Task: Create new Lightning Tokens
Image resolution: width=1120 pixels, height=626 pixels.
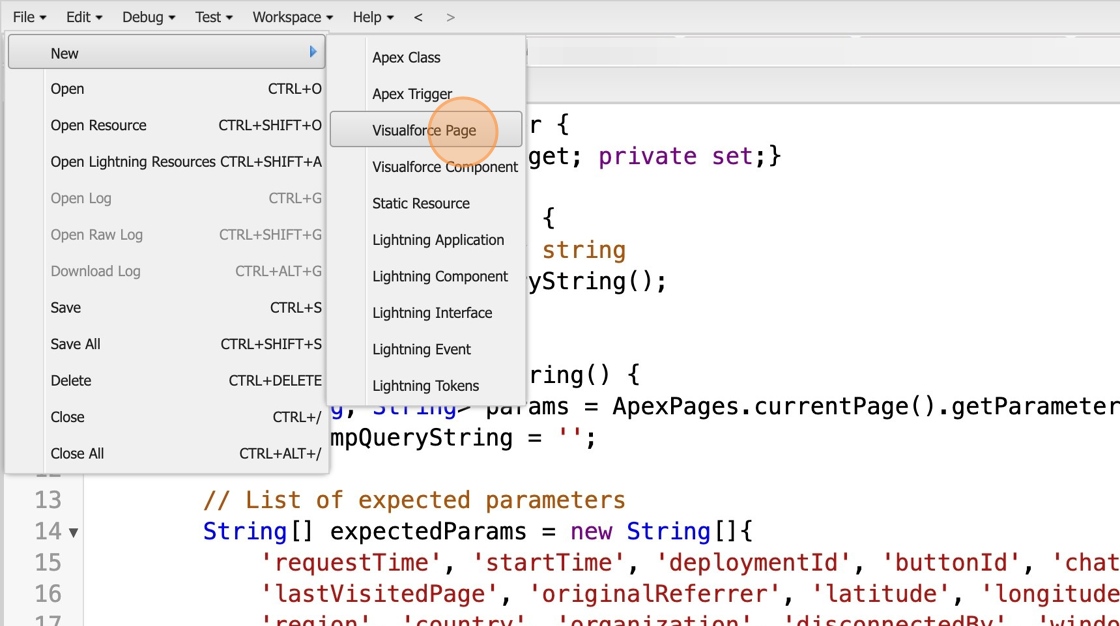Action: point(426,385)
